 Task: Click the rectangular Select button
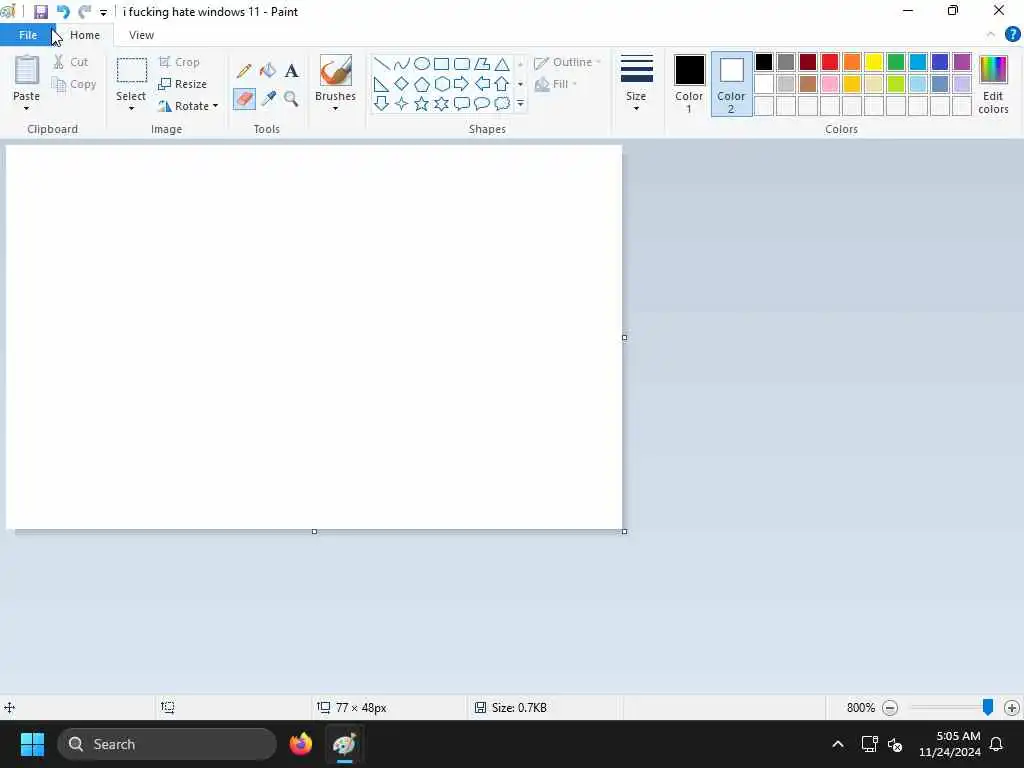[x=131, y=77]
